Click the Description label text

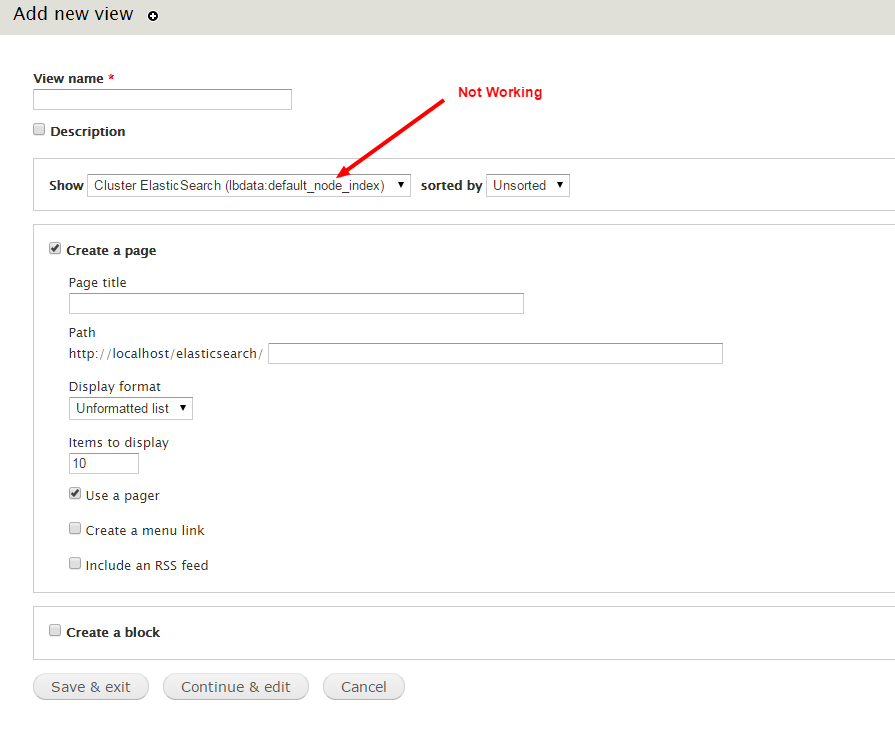click(88, 131)
